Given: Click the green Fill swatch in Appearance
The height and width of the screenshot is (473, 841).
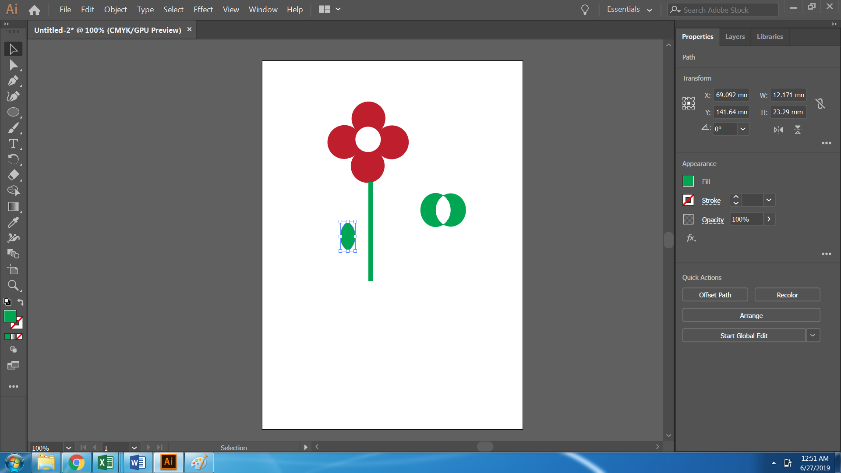Looking at the screenshot, I should (688, 181).
